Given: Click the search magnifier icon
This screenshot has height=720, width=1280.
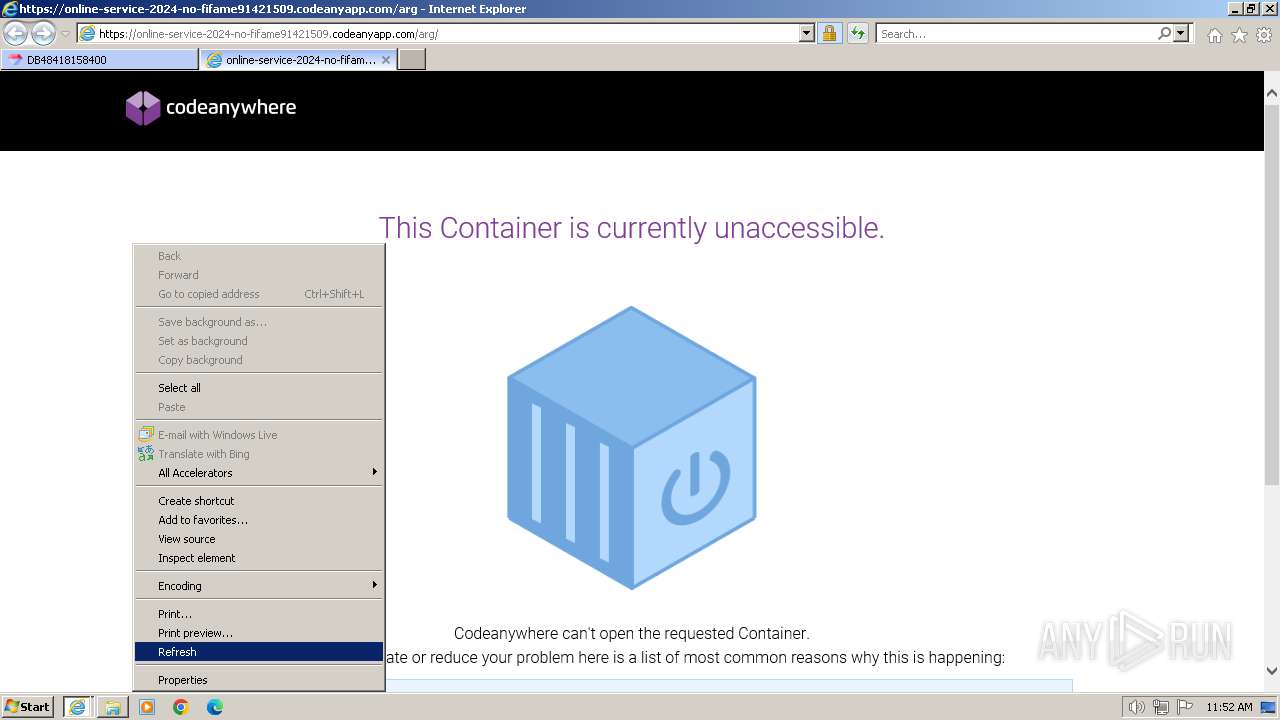Looking at the screenshot, I should coord(1164,33).
